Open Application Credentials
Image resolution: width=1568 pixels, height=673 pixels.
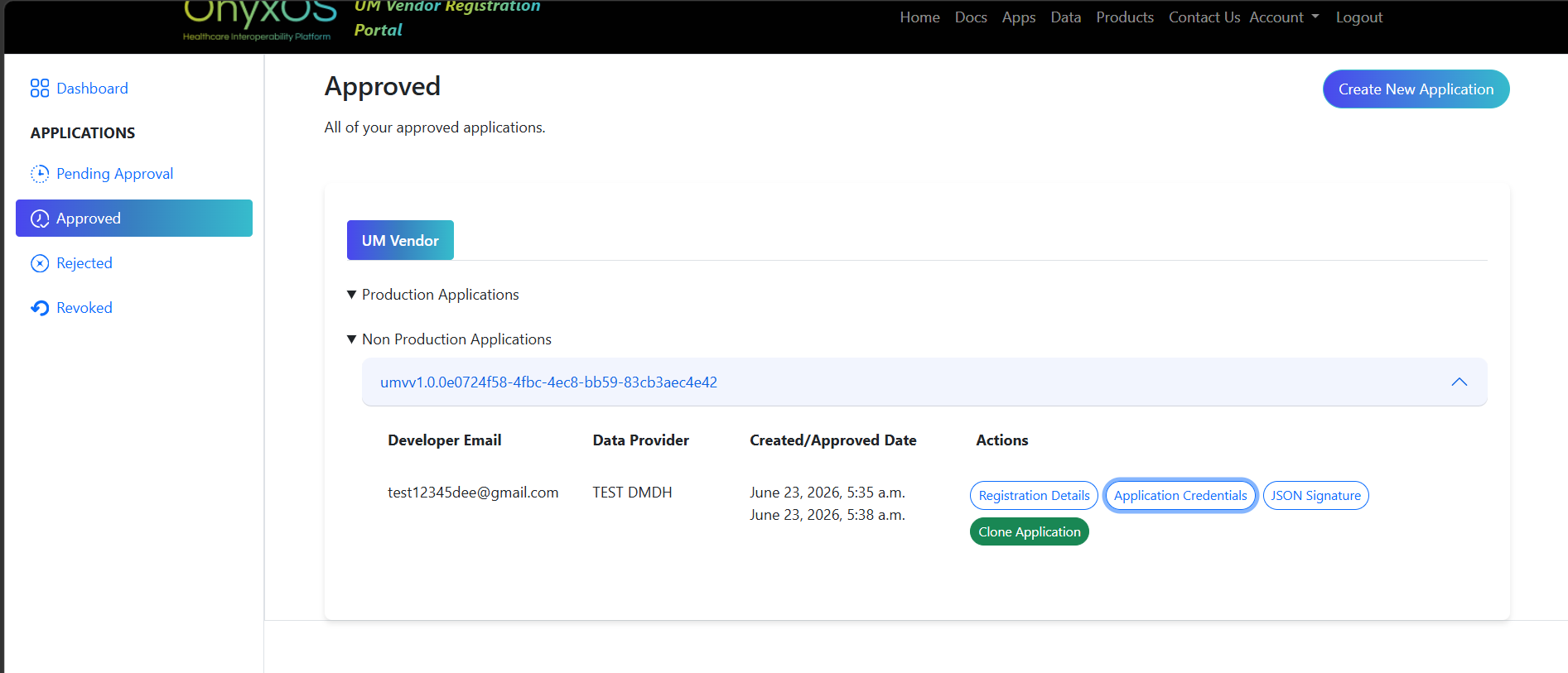coord(1180,496)
